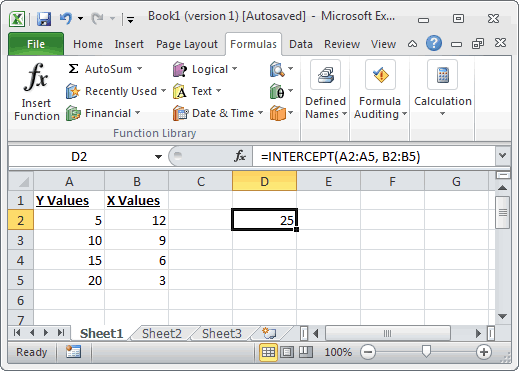Expand the Recently Used dropdown arrow
The height and width of the screenshot is (371, 519).
163,90
